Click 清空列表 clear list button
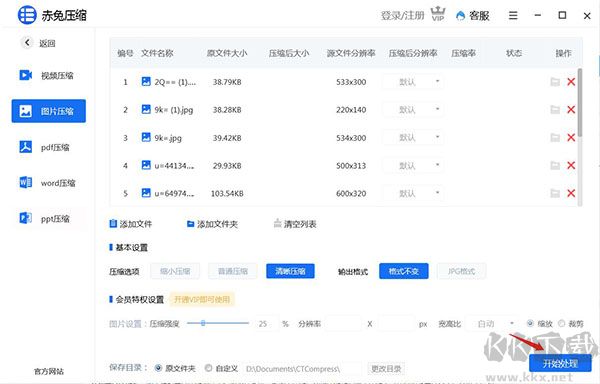Image resolution: width=600 pixels, height=384 pixels. tap(295, 224)
